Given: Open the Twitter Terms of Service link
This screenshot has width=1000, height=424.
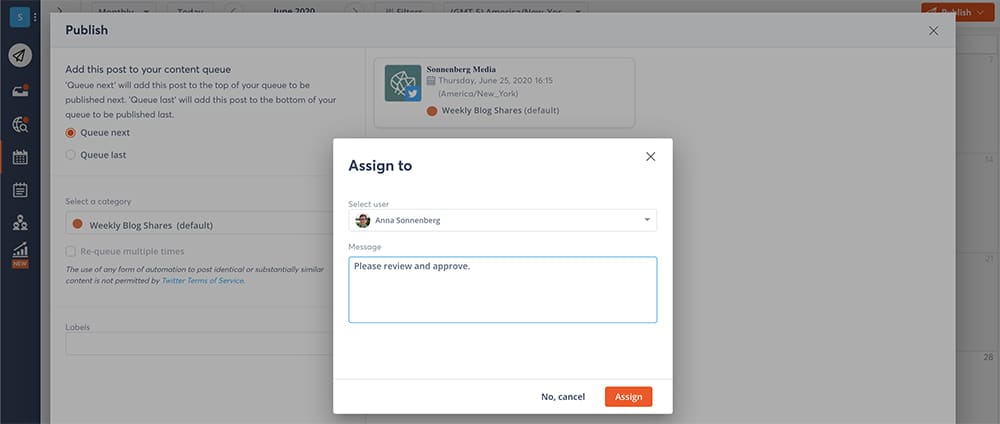Looking at the screenshot, I should tap(203, 281).
